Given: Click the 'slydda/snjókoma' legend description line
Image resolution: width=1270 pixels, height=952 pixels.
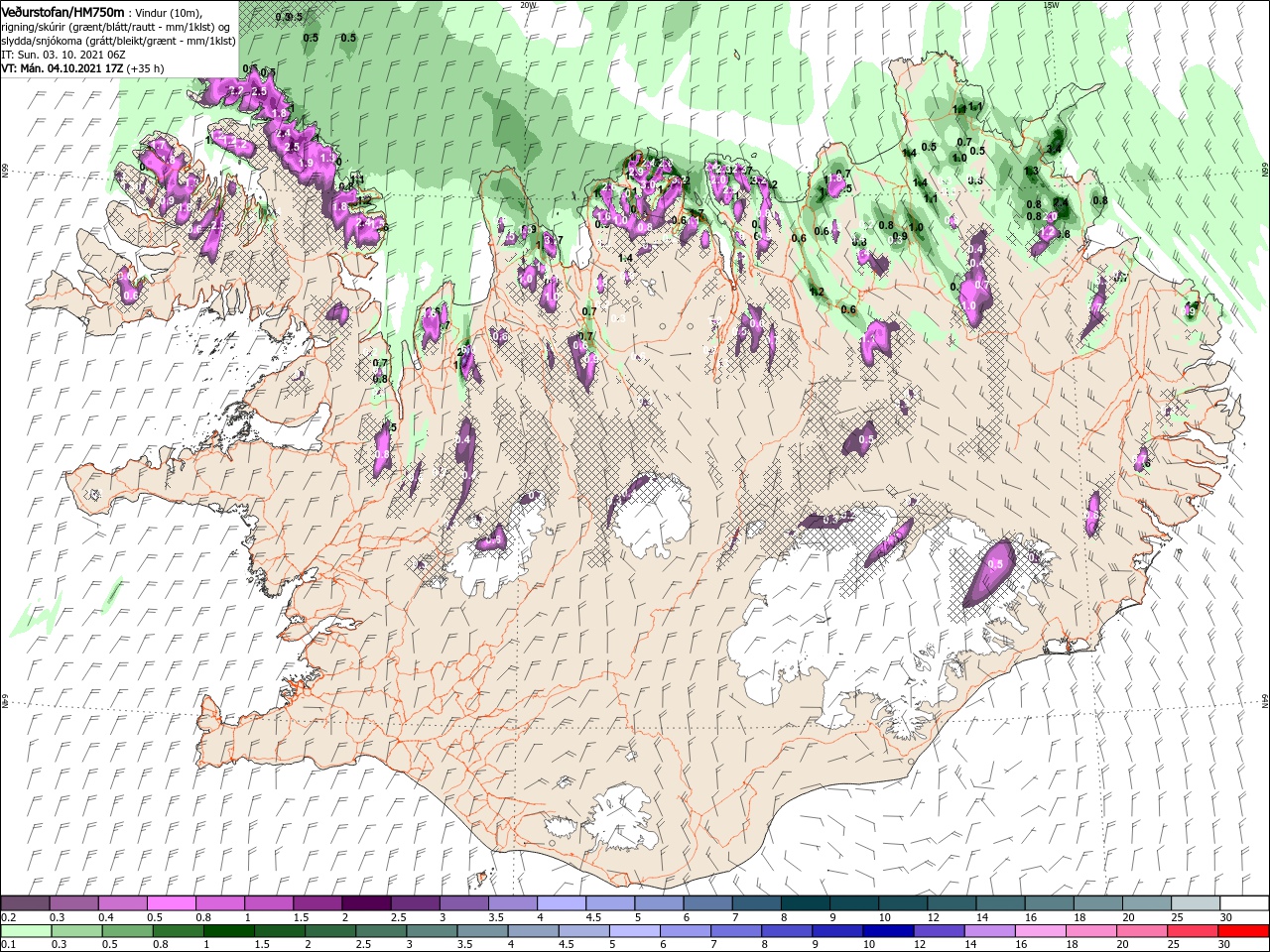Looking at the screenshot, I should tap(118, 41).
